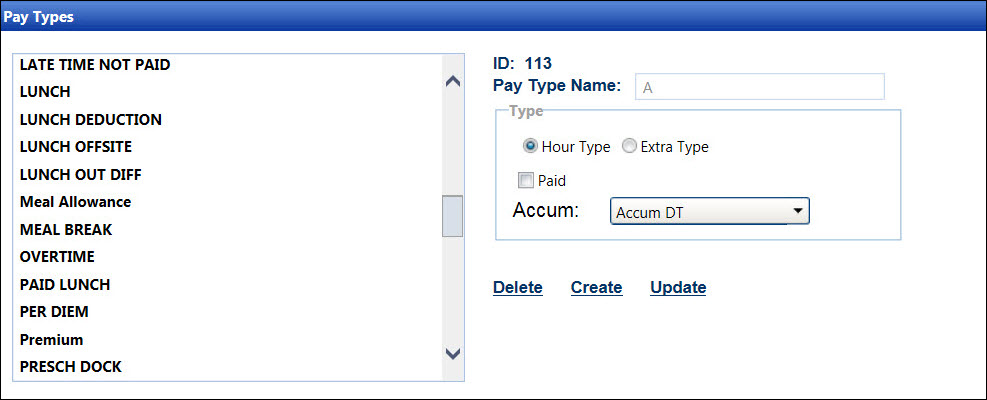
Task: Click the Delete link
Action: (x=517, y=288)
